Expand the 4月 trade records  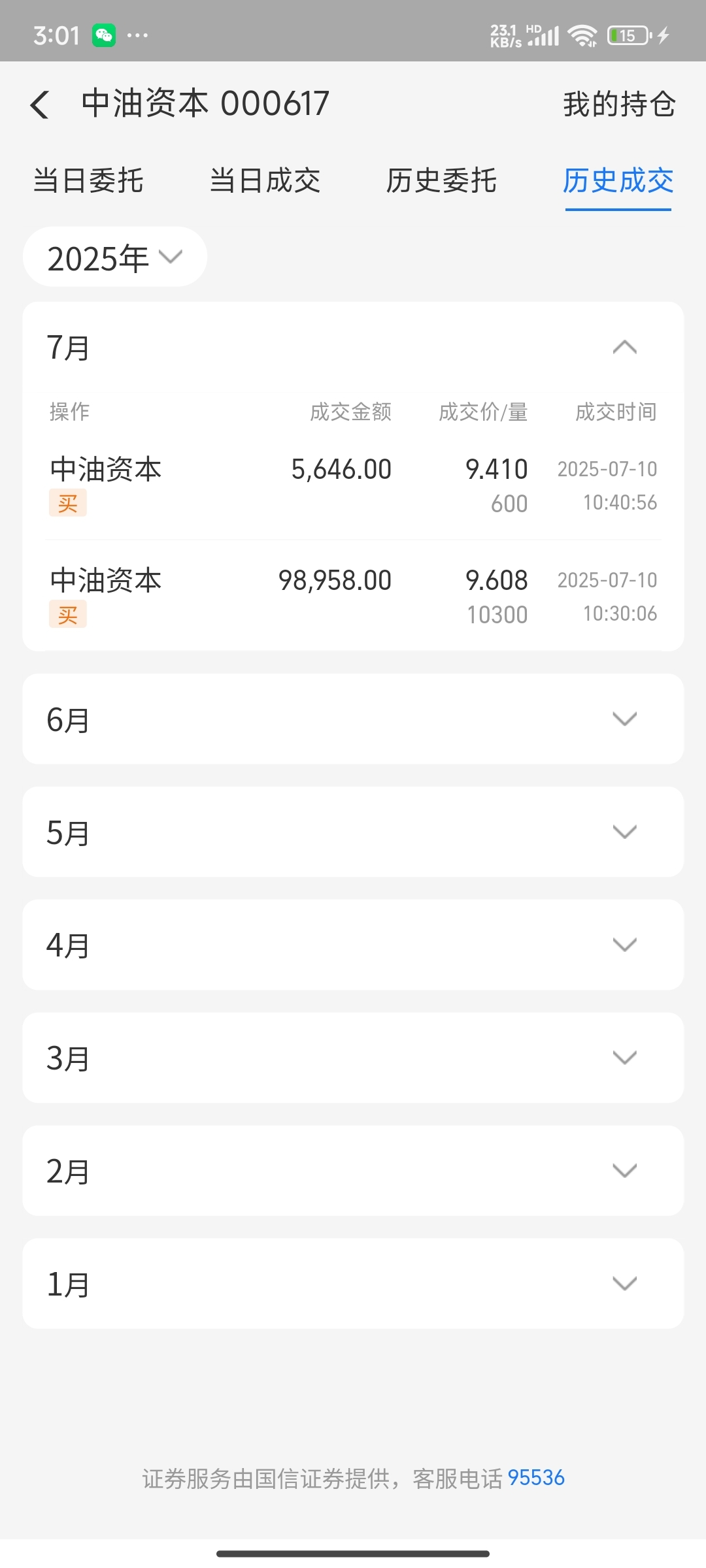(353, 945)
